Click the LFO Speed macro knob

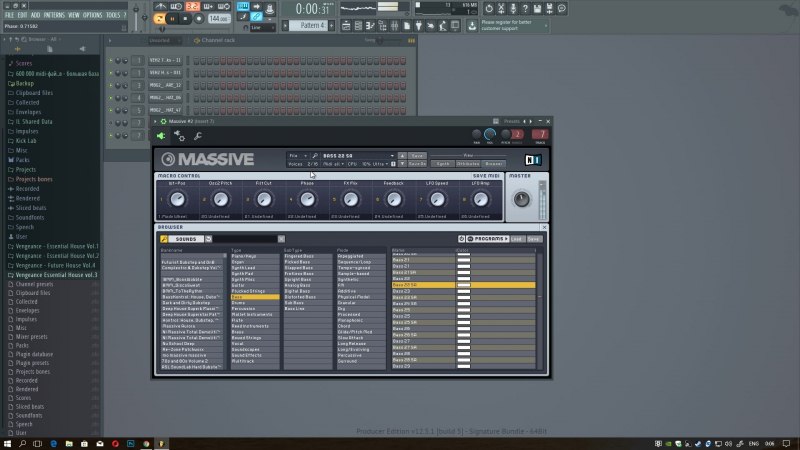click(437, 199)
